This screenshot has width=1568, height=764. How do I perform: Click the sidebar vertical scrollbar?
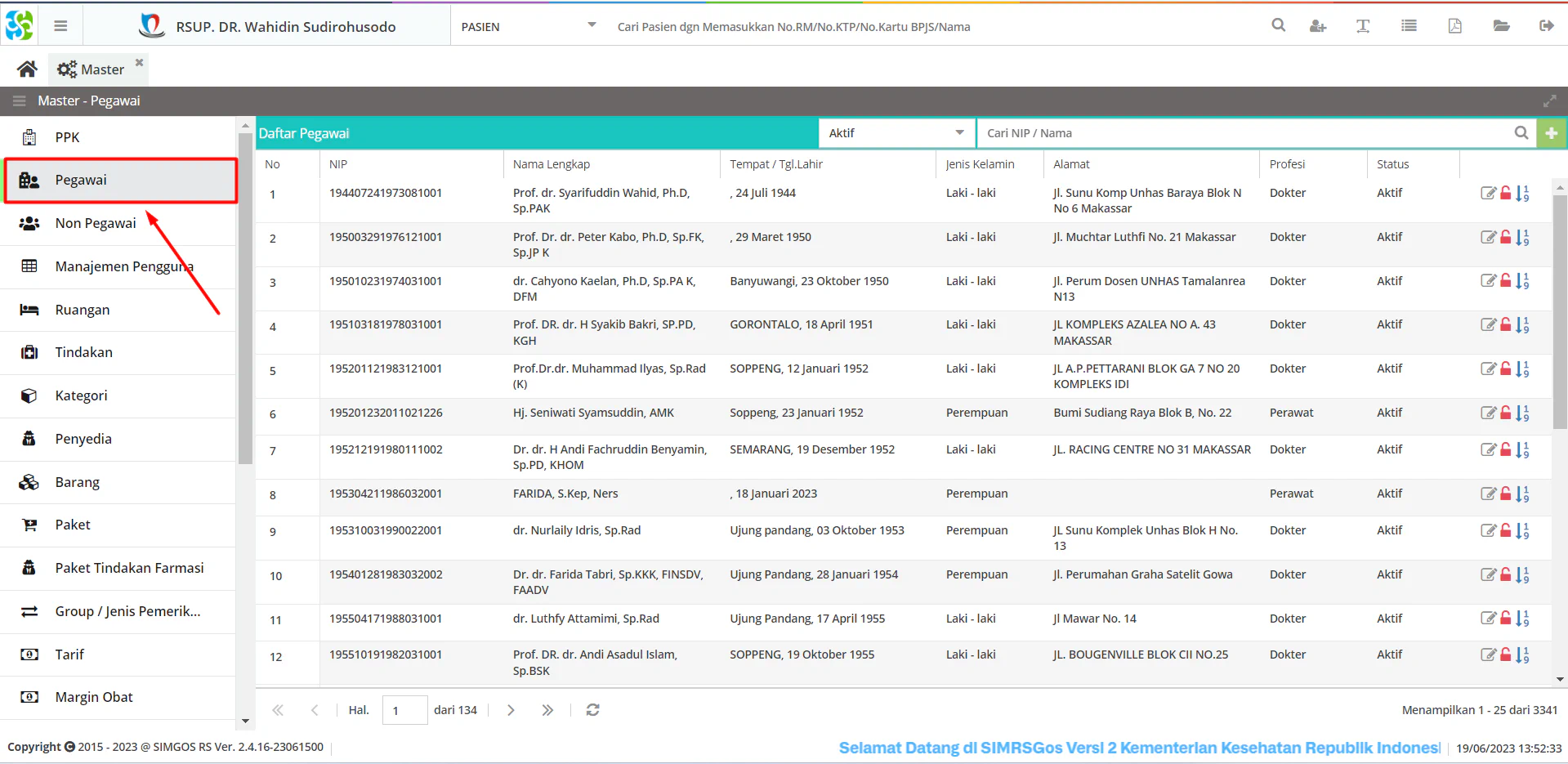click(x=245, y=299)
